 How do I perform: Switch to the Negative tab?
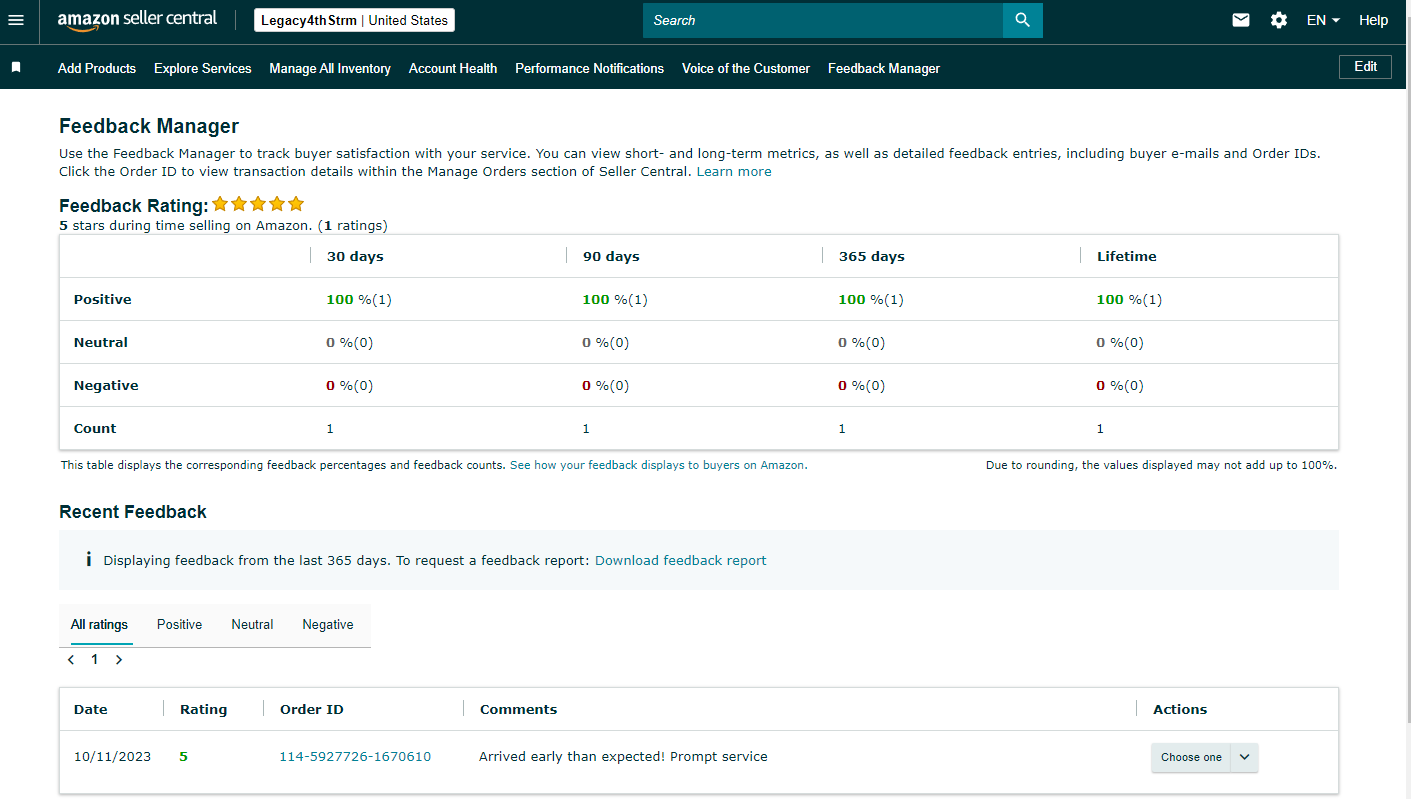[328, 624]
